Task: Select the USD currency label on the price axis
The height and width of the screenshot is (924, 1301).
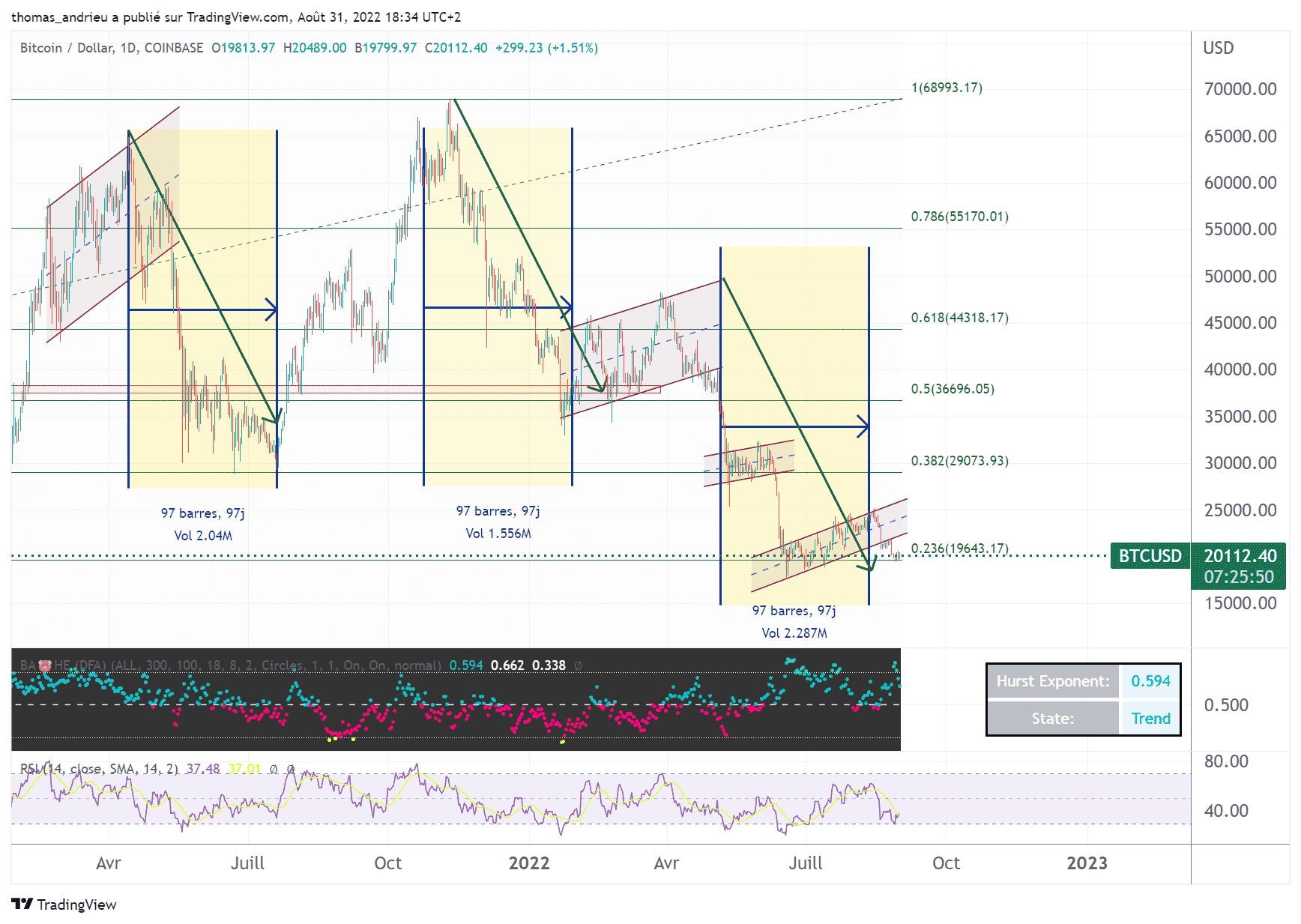Action: [x=1219, y=48]
